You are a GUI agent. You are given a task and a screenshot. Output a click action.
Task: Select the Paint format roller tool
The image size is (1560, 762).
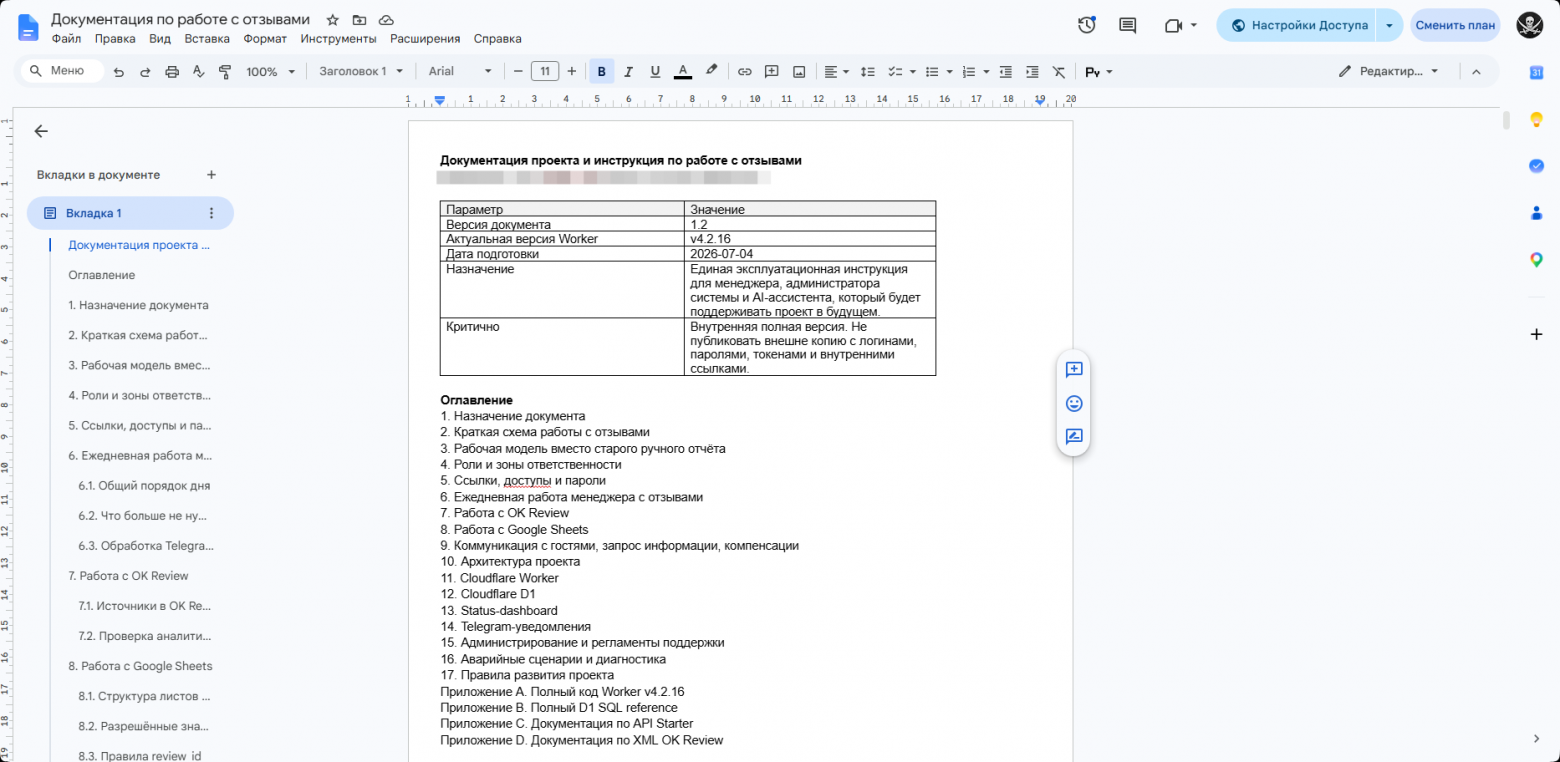pos(225,72)
